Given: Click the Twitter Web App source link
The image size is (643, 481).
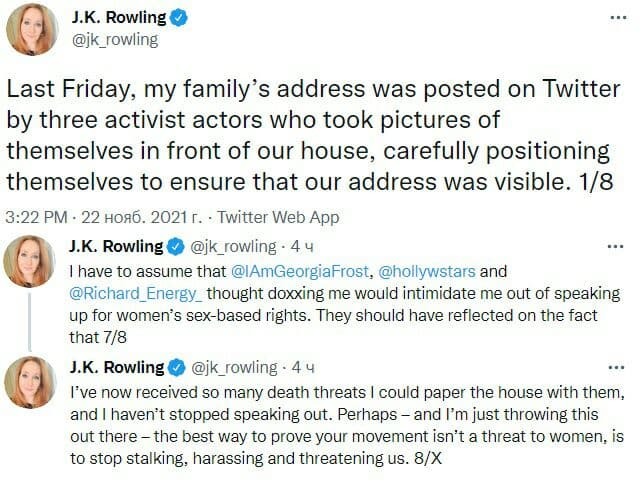Looking at the screenshot, I should (x=278, y=216).
